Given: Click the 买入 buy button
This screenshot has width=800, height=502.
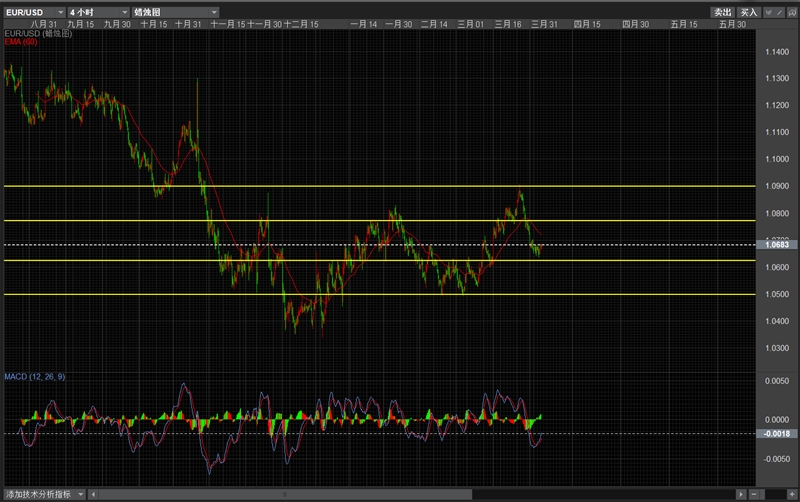Looking at the screenshot, I should [748, 12].
